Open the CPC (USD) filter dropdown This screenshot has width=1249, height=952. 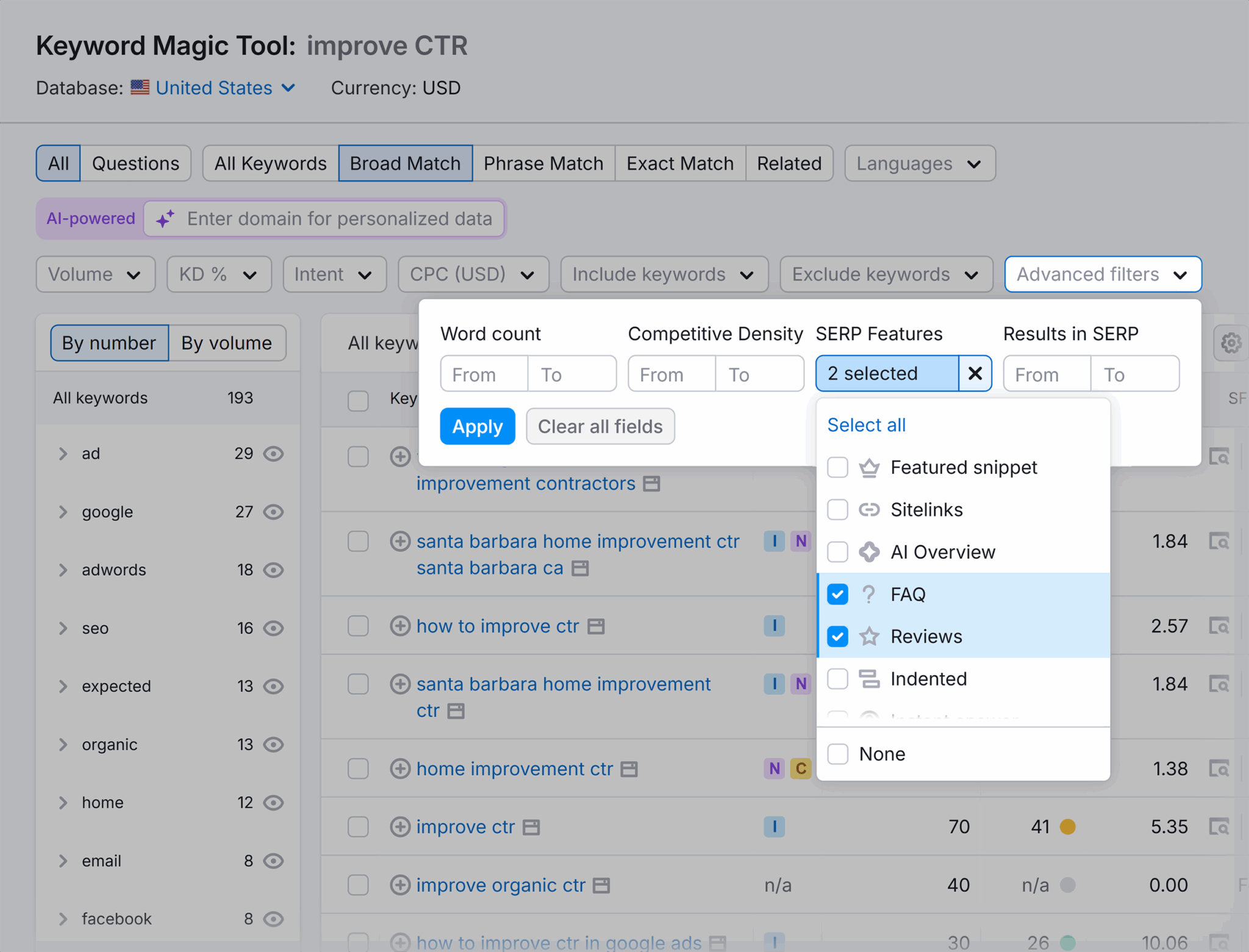[x=473, y=274]
